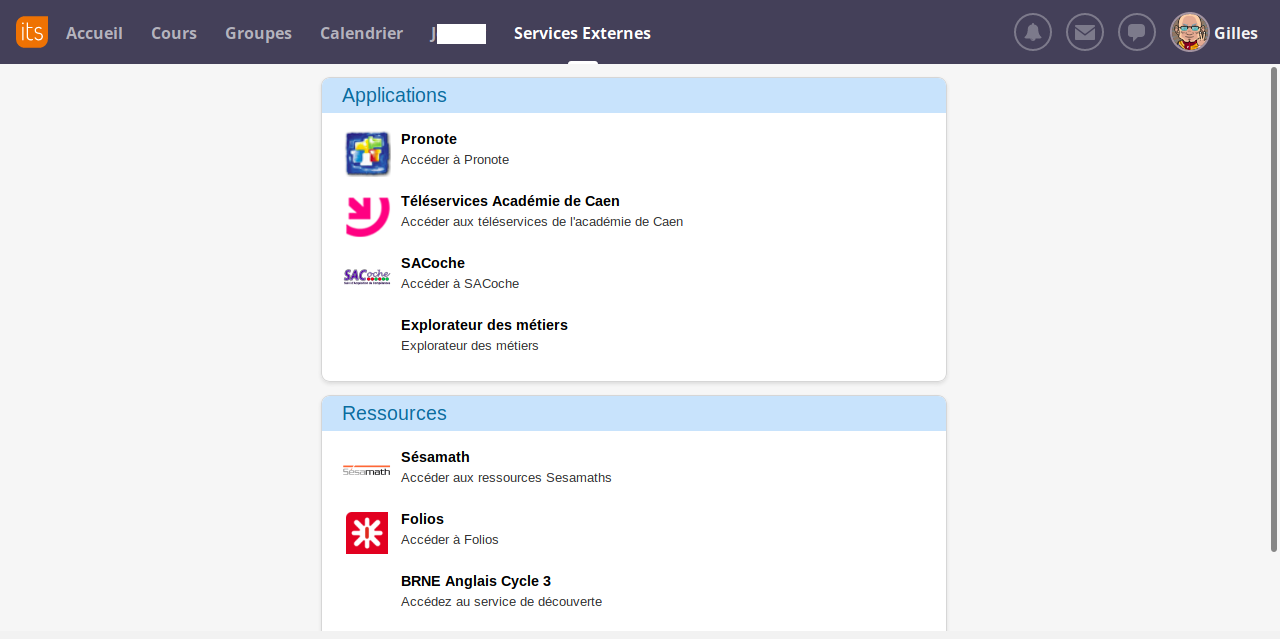
Task: Open the Groupes menu
Action: [x=258, y=33]
